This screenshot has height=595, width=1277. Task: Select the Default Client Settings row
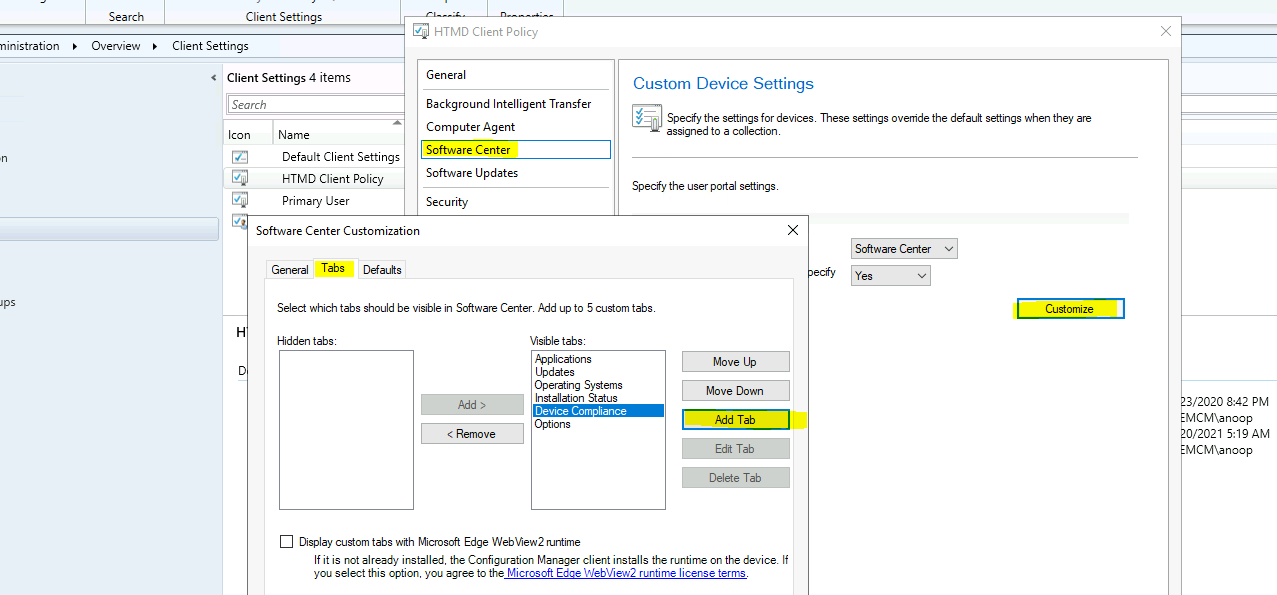315,157
